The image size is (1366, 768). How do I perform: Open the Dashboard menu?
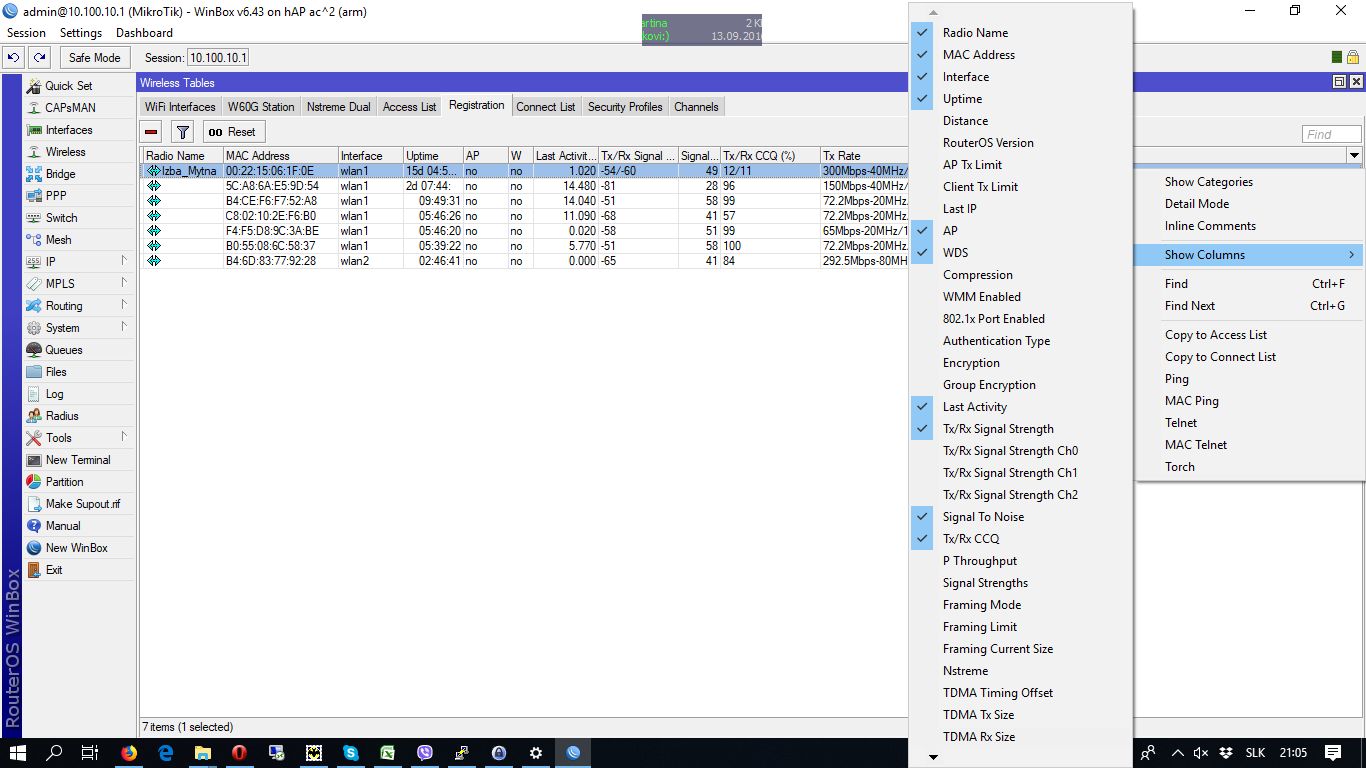144,33
